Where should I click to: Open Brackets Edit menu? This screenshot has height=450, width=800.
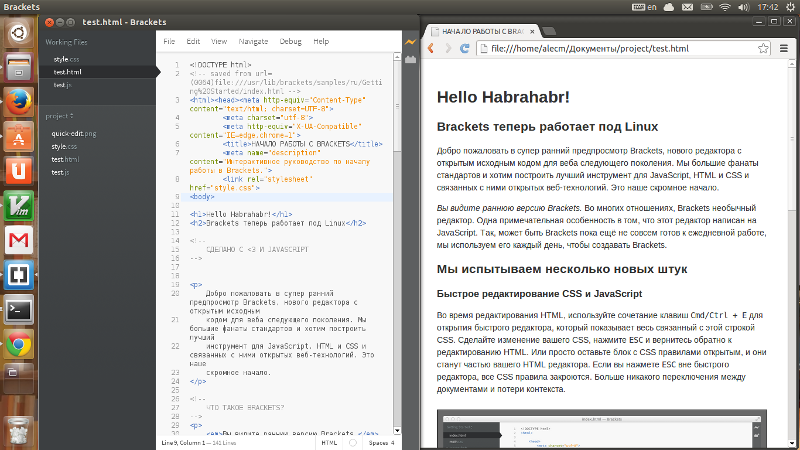coord(193,41)
